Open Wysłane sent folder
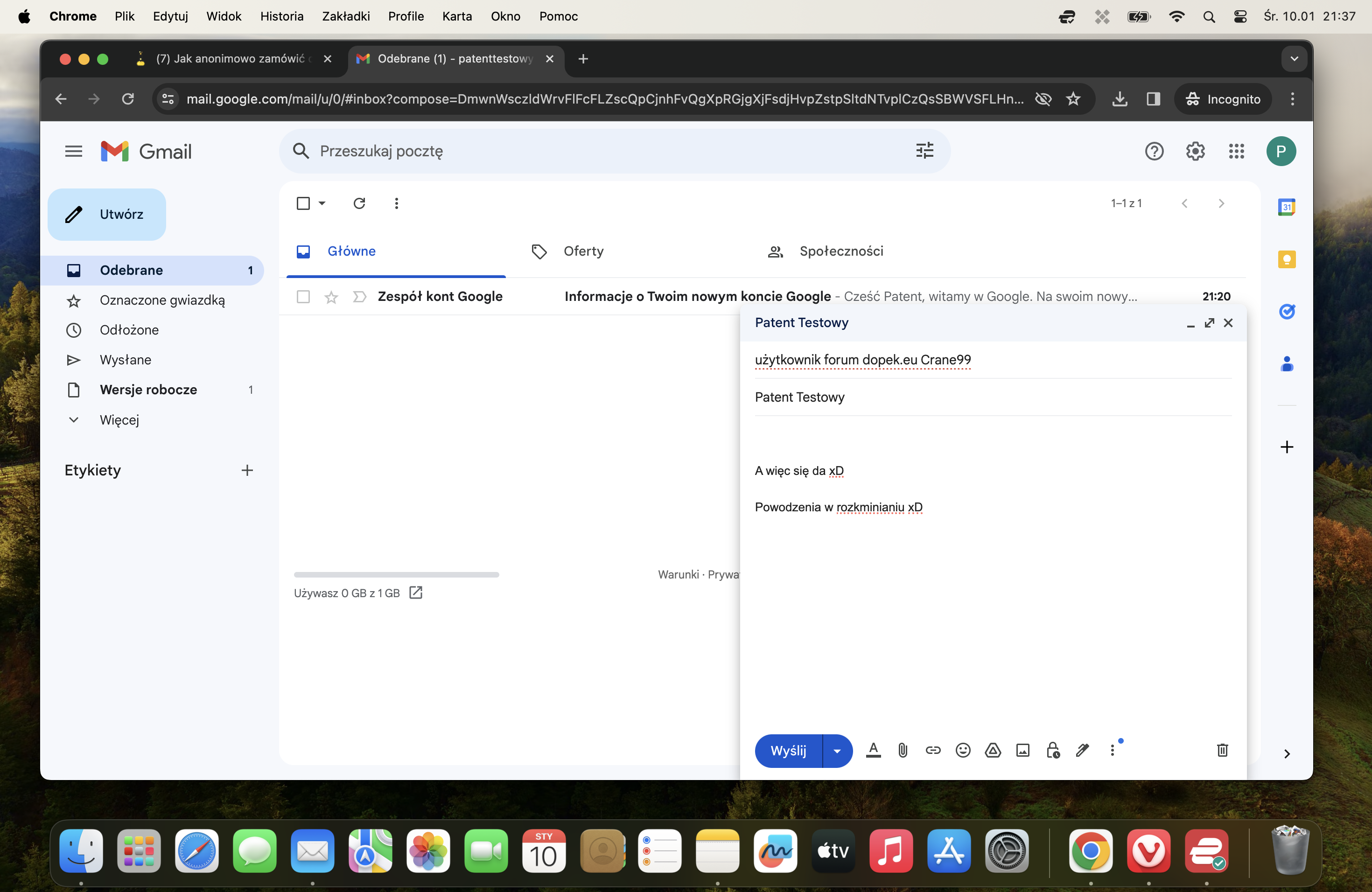The width and height of the screenshot is (1372, 892). coord(152,360)
